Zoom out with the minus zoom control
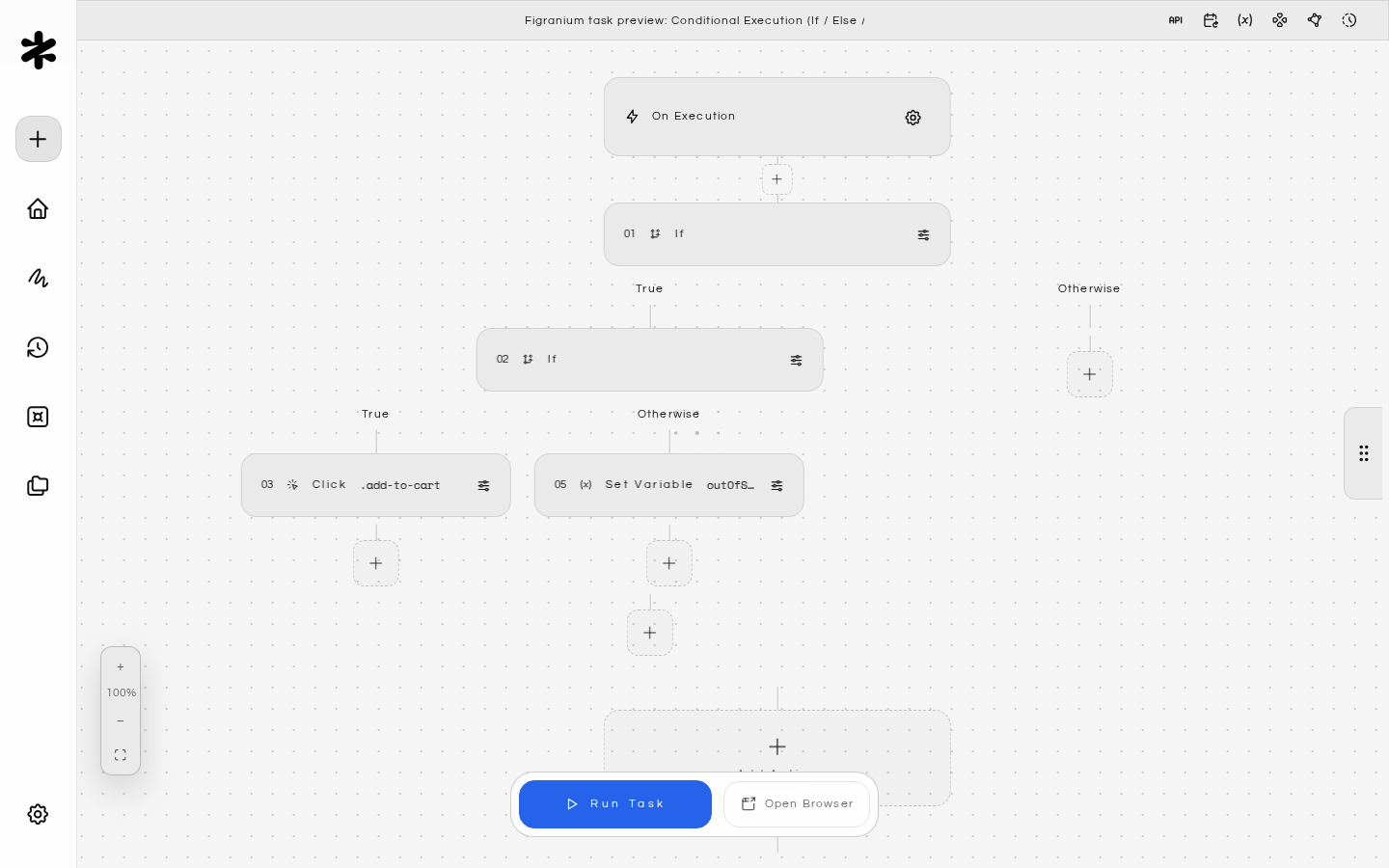 click(x=121, y=721)
